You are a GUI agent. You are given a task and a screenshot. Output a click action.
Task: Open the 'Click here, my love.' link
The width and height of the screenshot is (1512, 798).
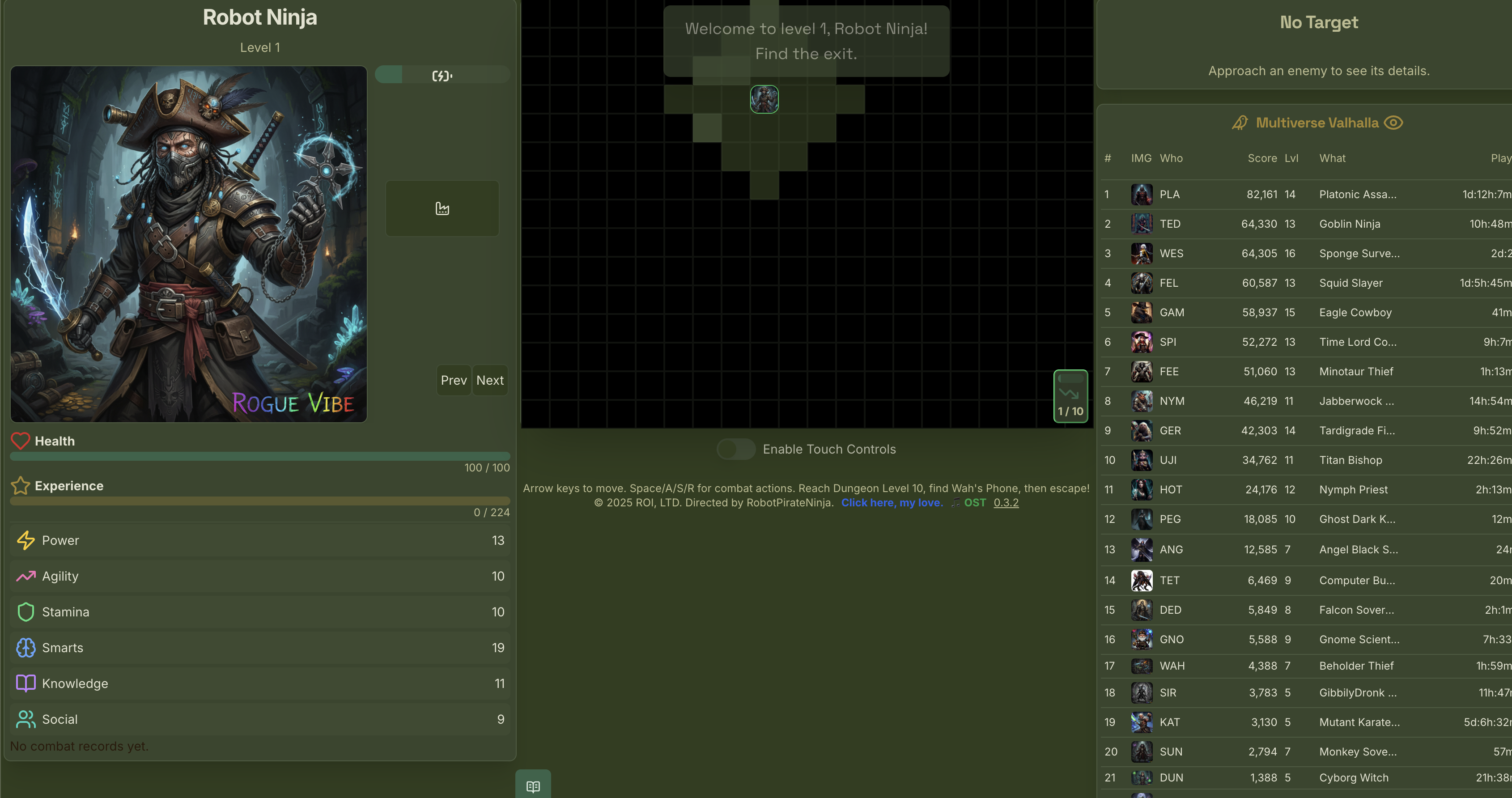click(x=892, y=502)
